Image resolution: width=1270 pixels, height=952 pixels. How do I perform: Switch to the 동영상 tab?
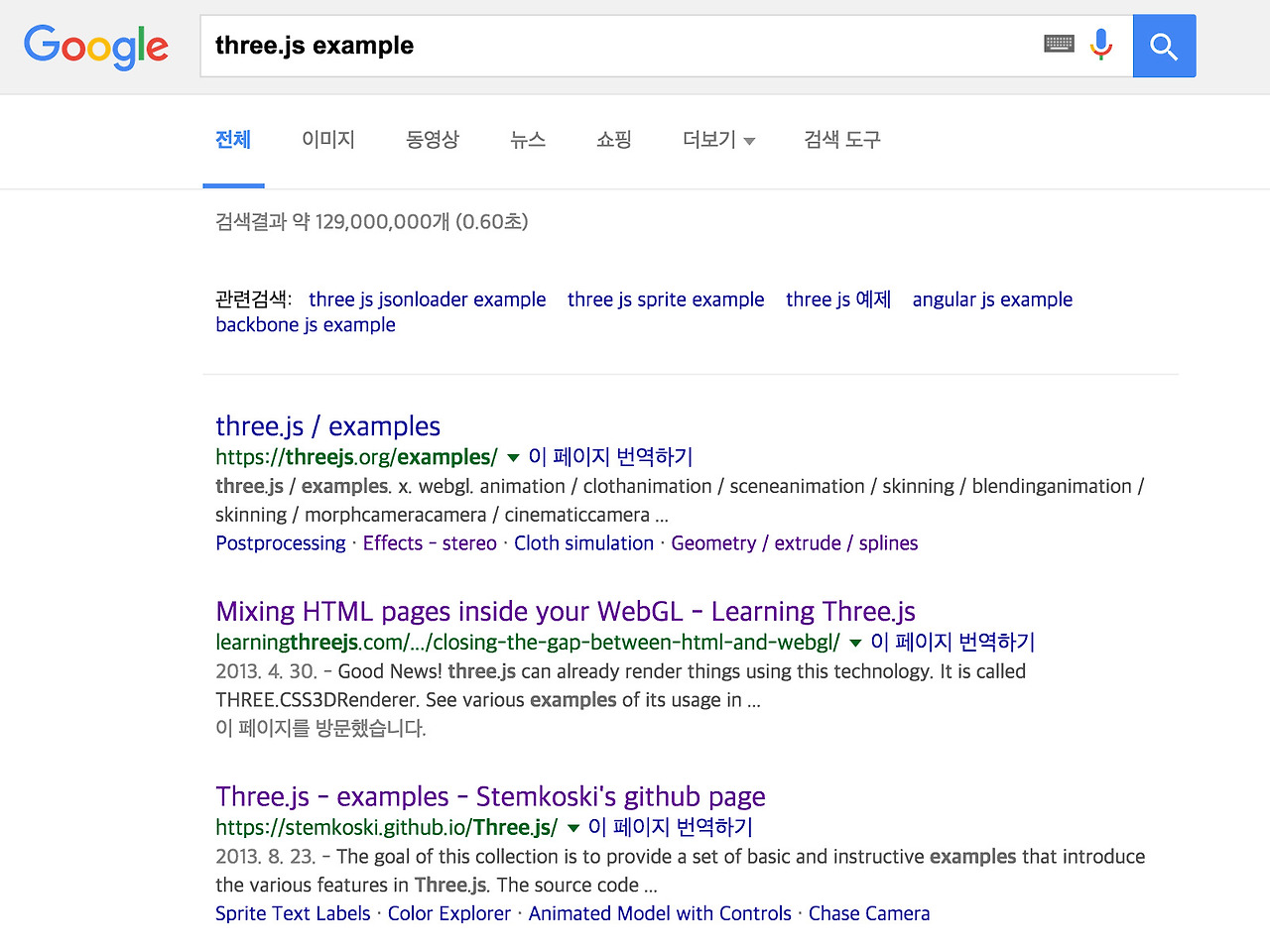click(432, 140)
